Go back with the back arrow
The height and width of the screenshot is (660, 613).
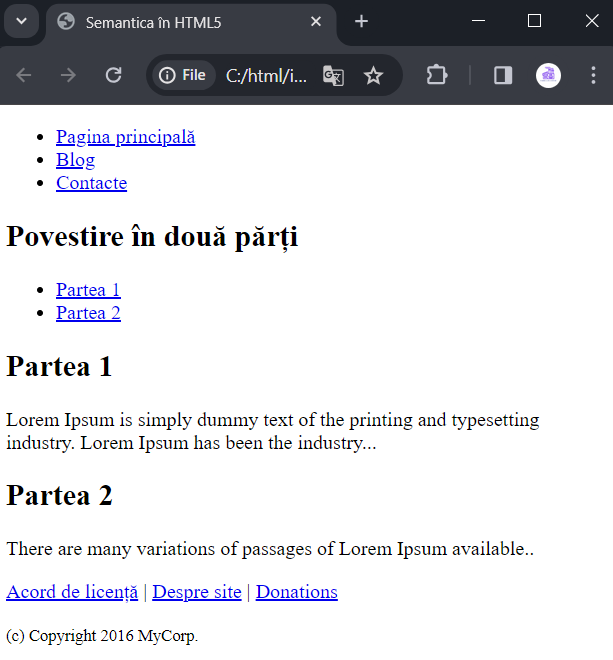pos(24,75)
